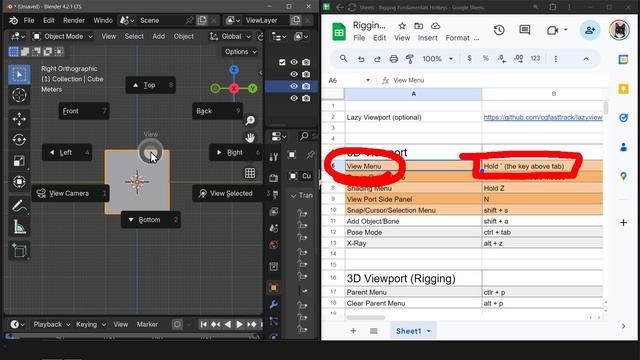
Task: Select the Scale tool in Blender
Action: point(19,161)
